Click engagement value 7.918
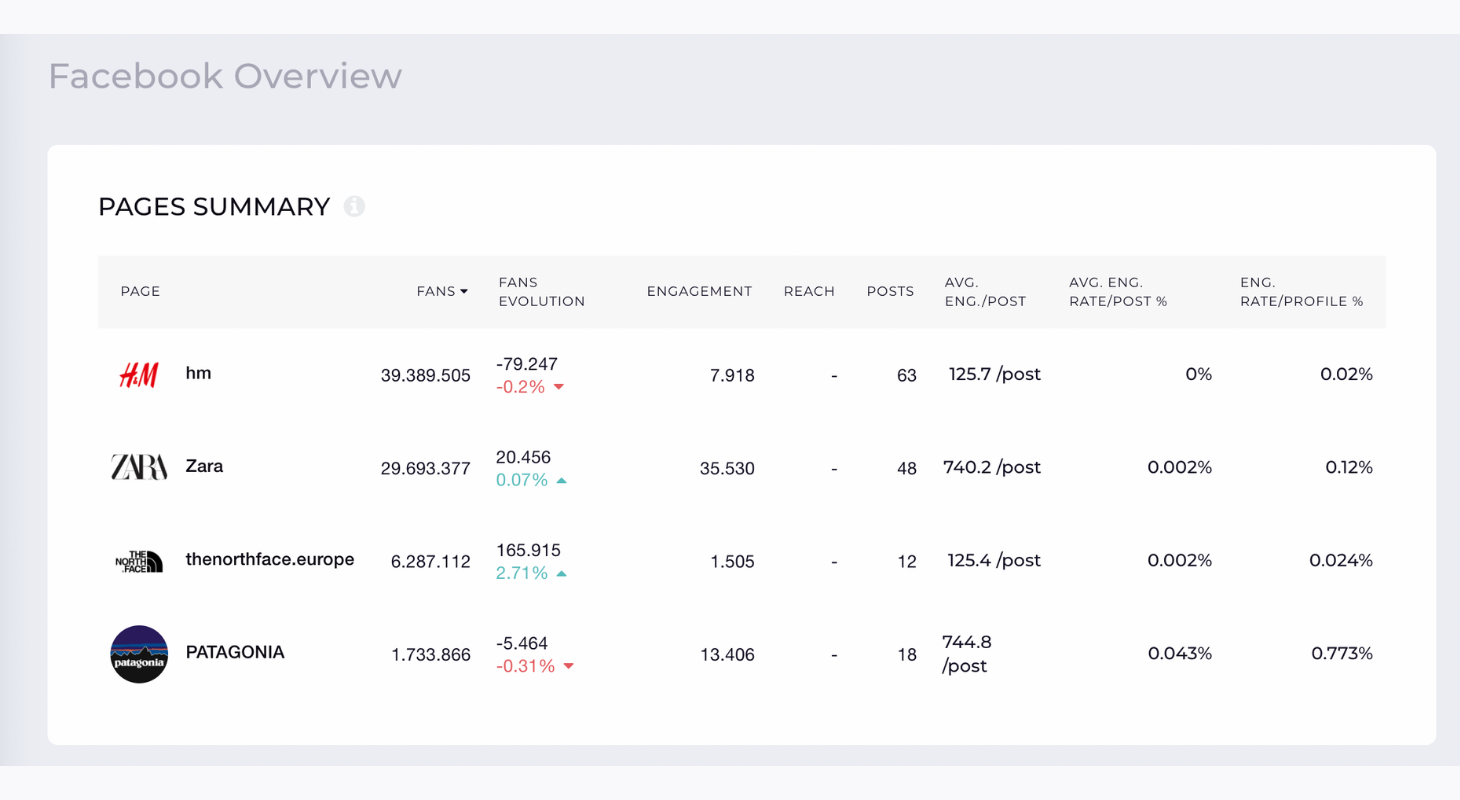The width and height of the screenshot is (1460, 800). click(732, 375)
